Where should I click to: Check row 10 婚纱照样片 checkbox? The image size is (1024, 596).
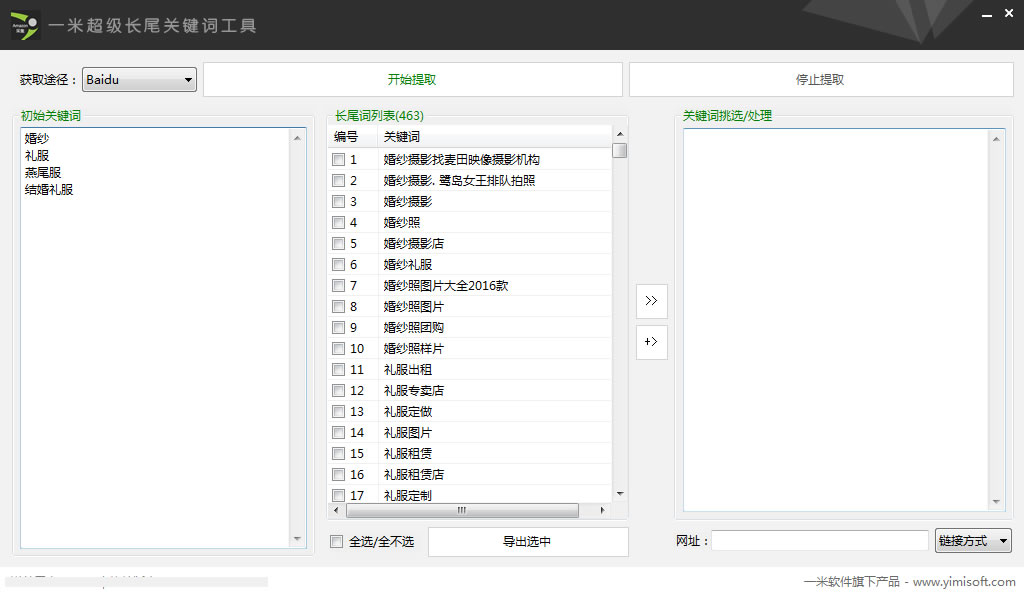(x=338, y=349)
